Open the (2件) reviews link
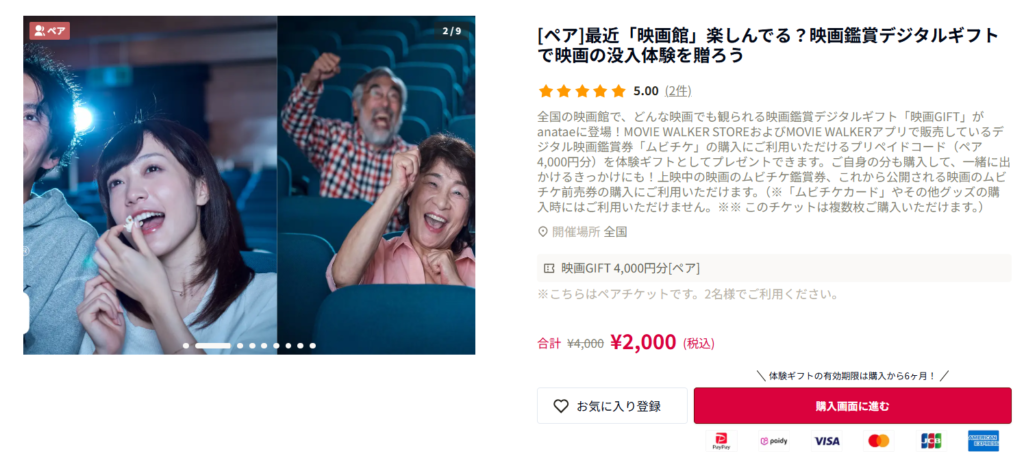1024x458 pixels. click(678, 91)
